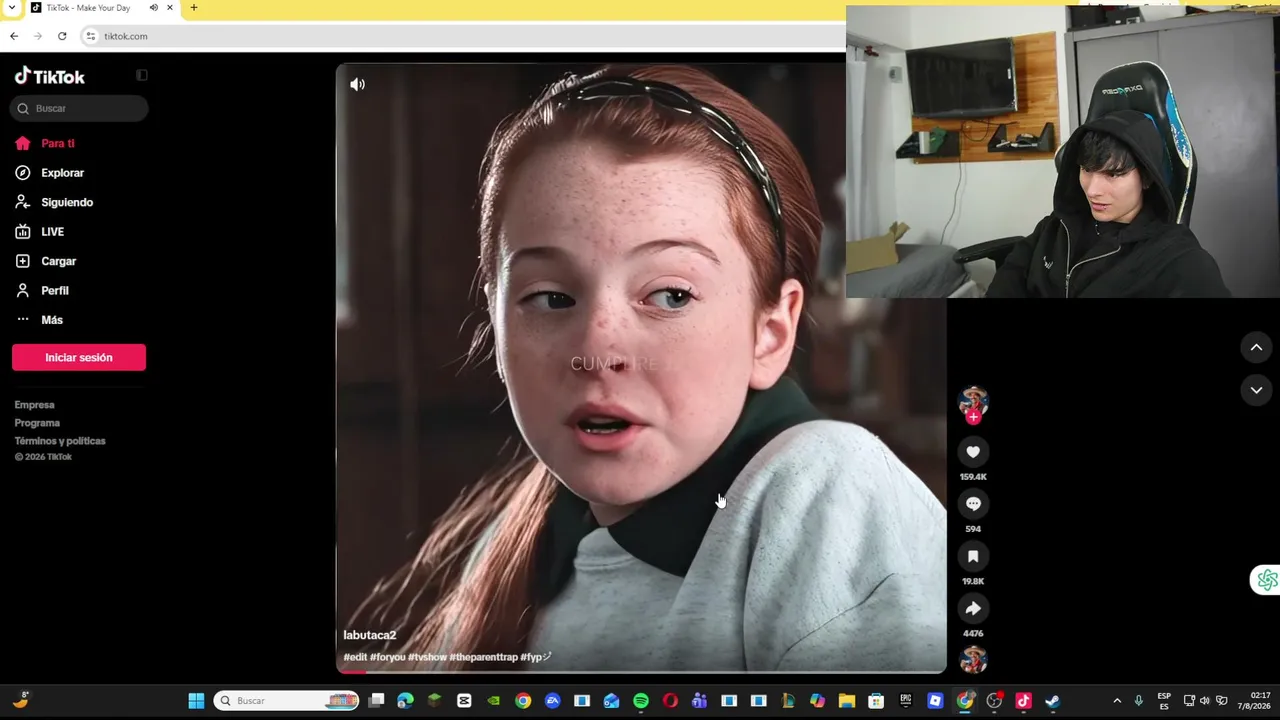Open a new browser tab

coord(194,8)
